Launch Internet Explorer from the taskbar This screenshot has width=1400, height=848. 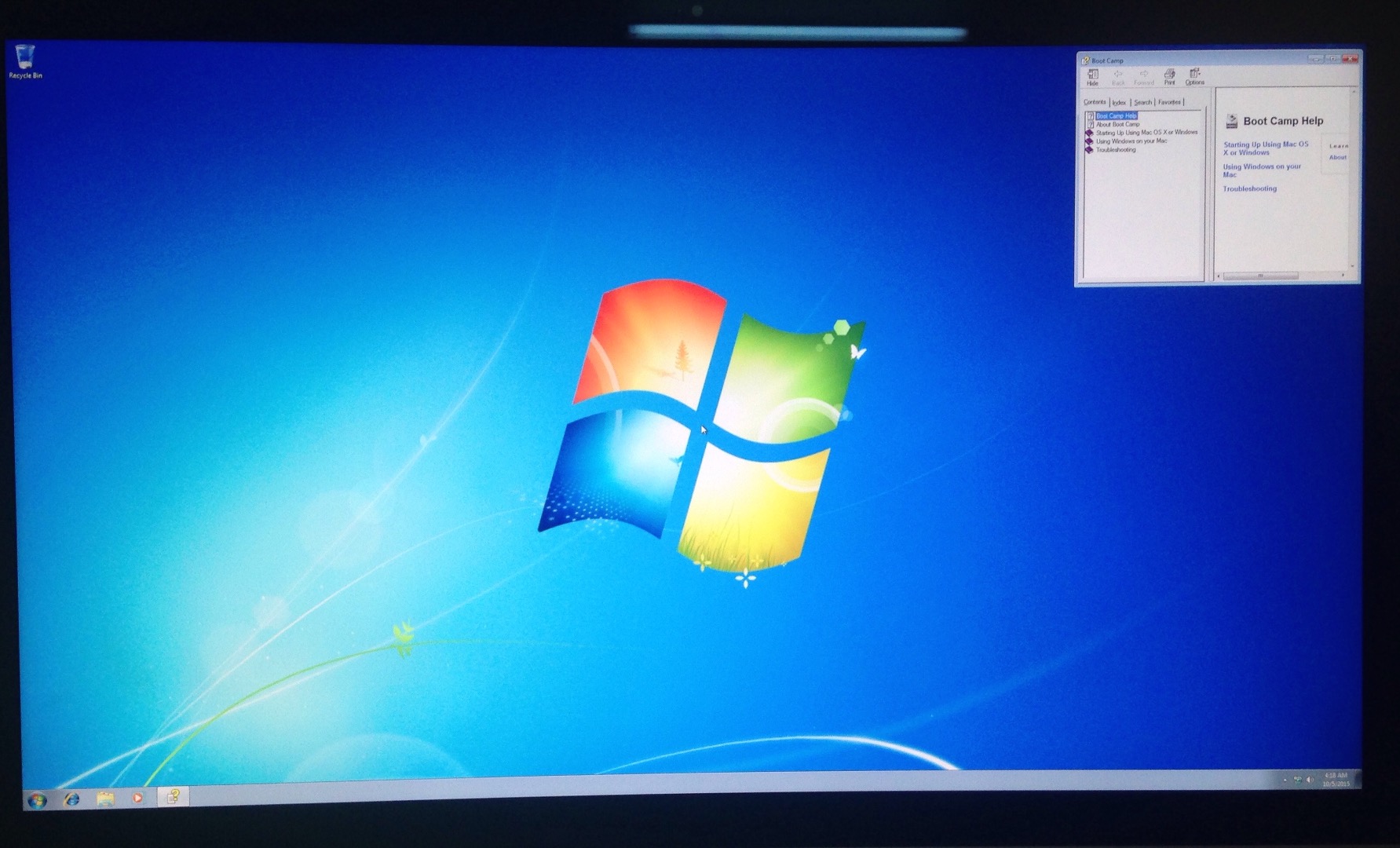coord(71,799)
